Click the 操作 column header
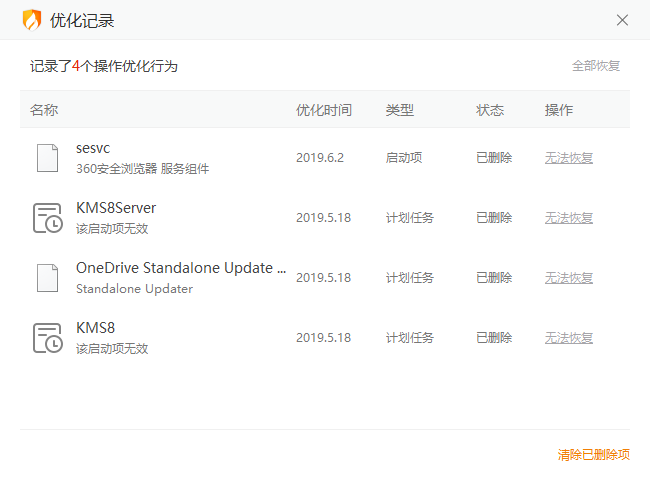 coord(558,110)
